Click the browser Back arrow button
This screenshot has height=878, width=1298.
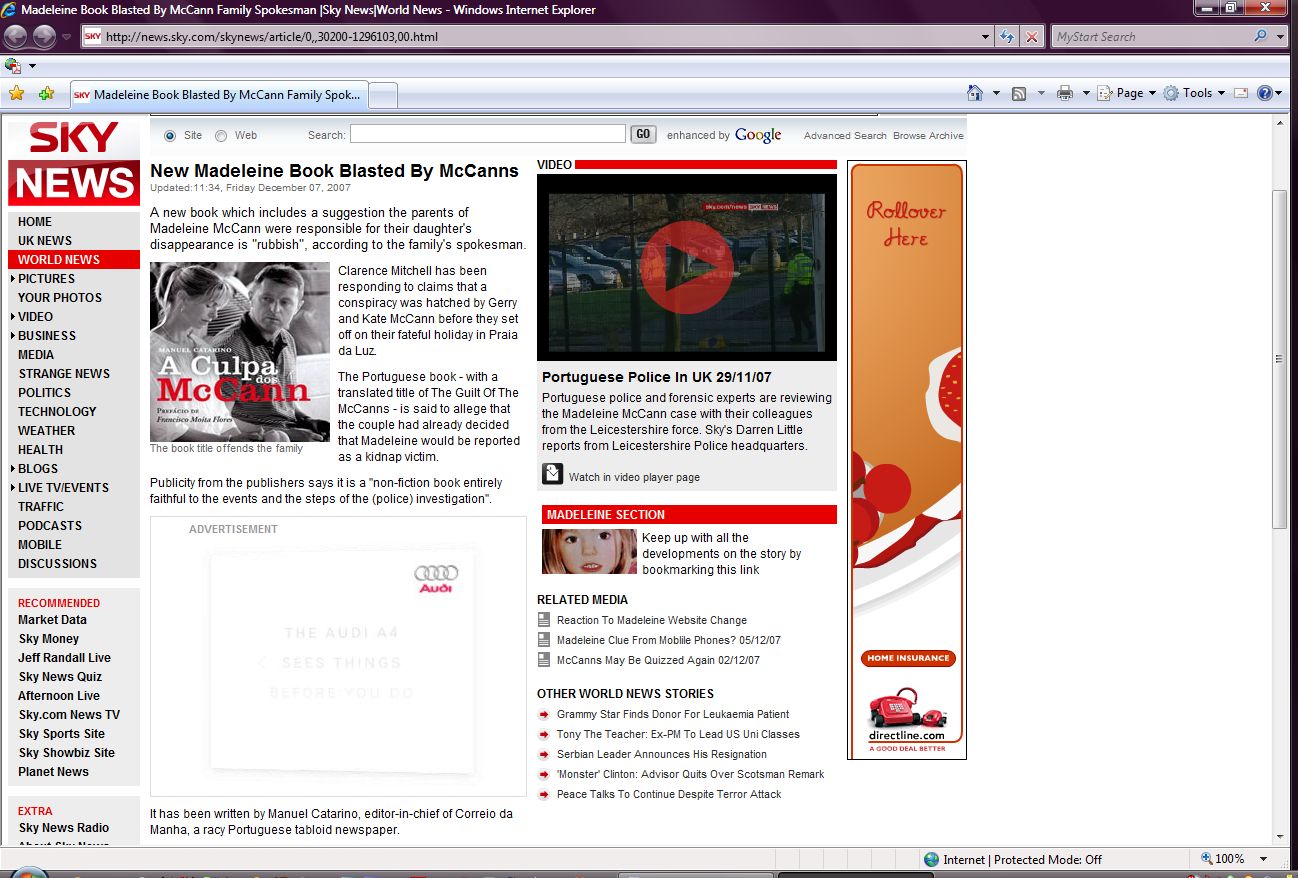coord(15,37)
